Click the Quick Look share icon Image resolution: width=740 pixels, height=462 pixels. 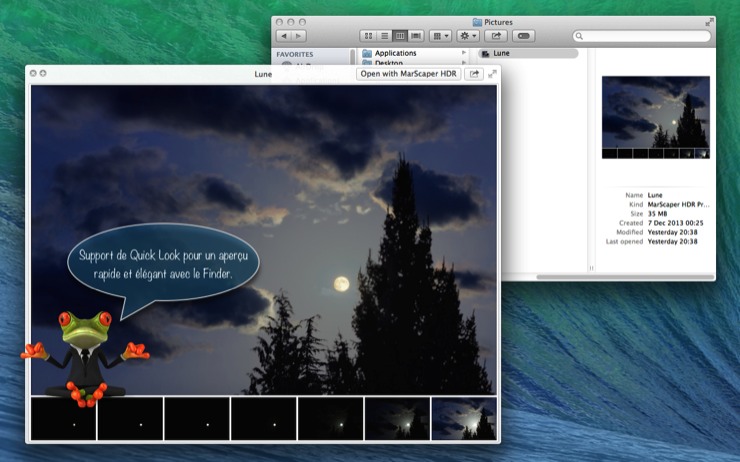click(474, 74)
